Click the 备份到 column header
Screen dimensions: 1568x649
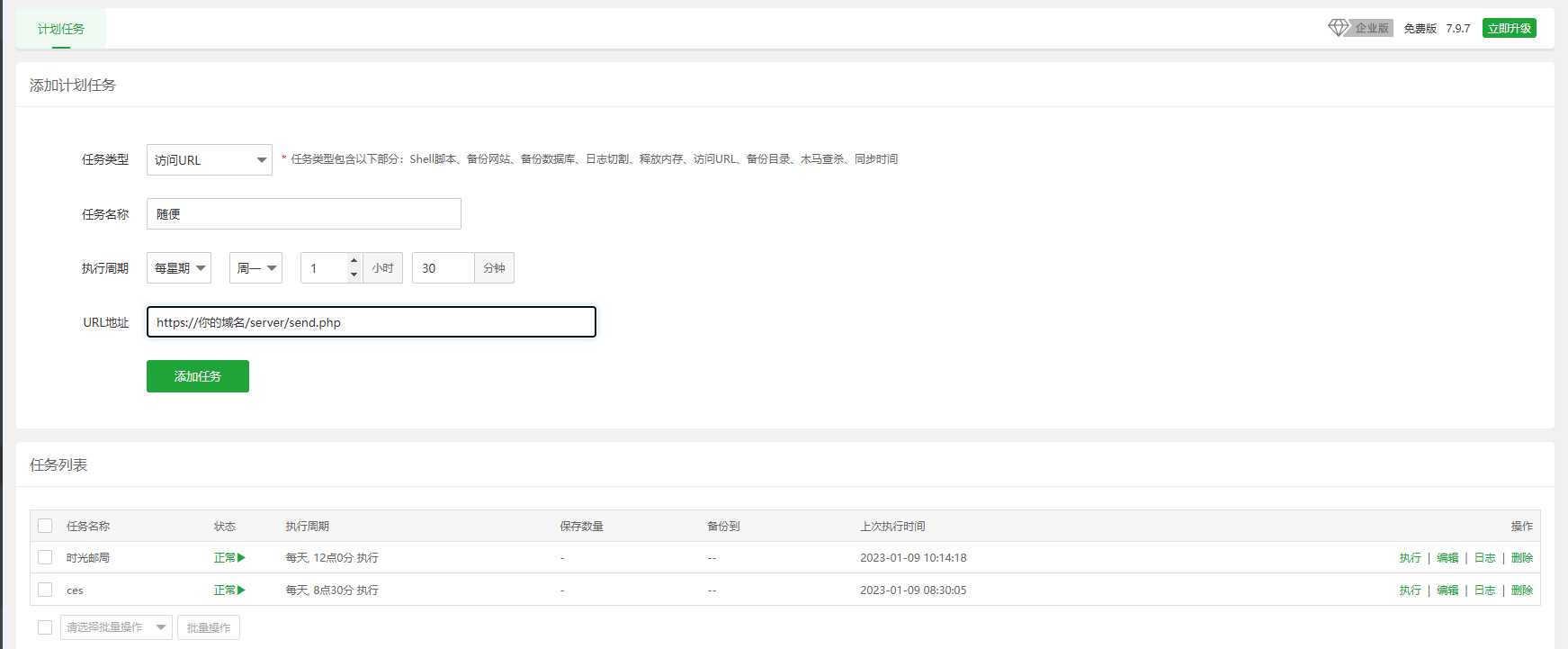(x=723, y=526)
